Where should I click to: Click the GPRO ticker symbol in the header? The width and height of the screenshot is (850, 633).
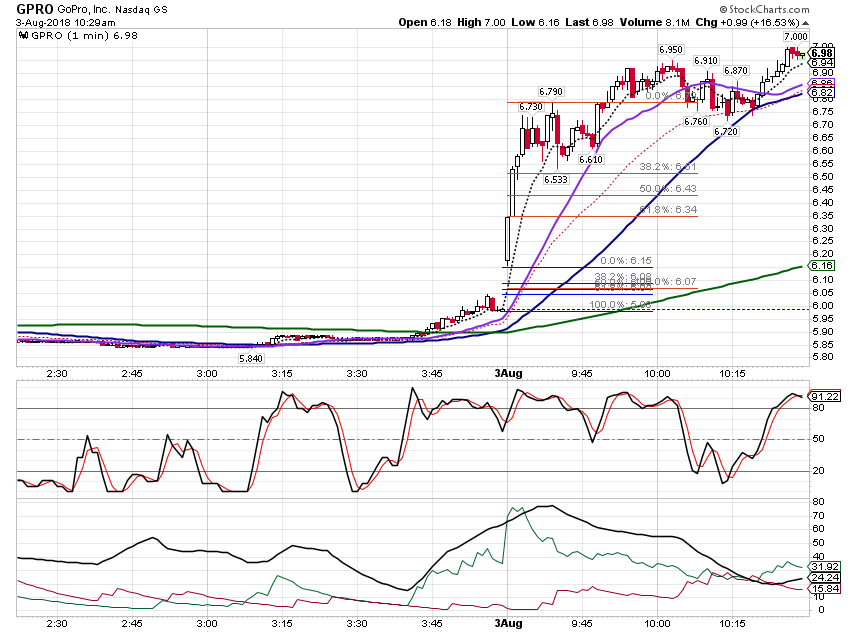(35, 9)
